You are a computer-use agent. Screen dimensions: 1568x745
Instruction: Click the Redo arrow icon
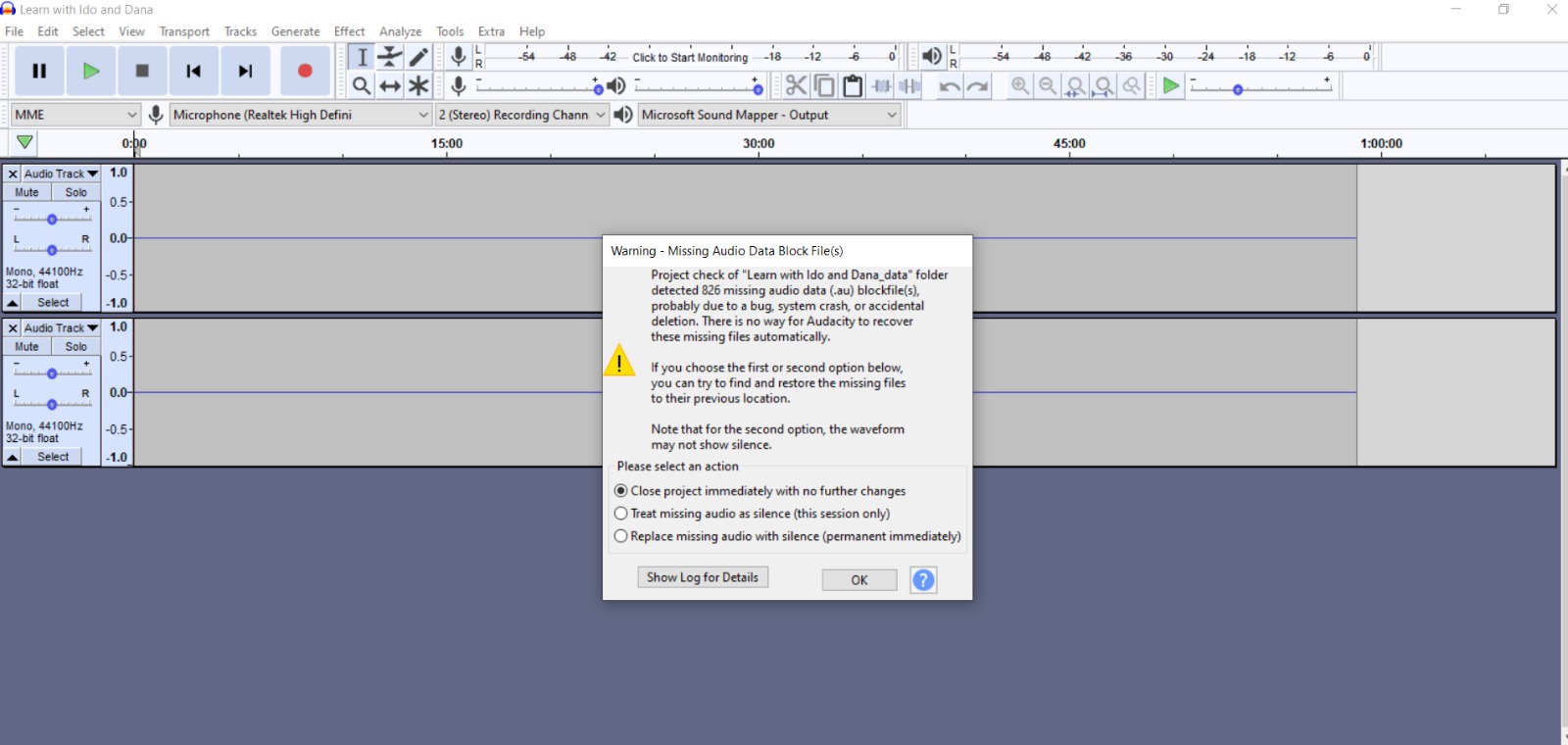(x=977, y=86)
